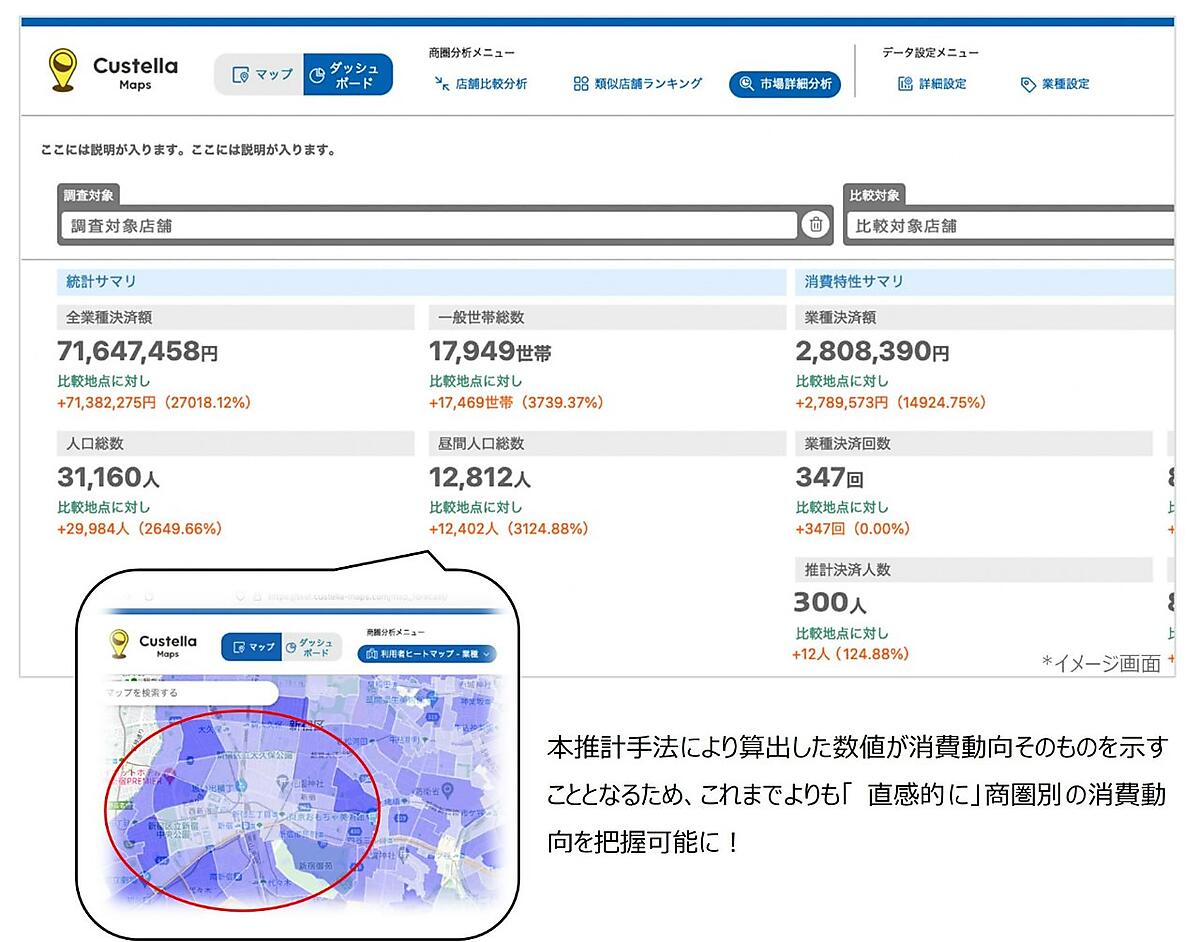Click the 業種設定 link

click(x=1065, y=84)
